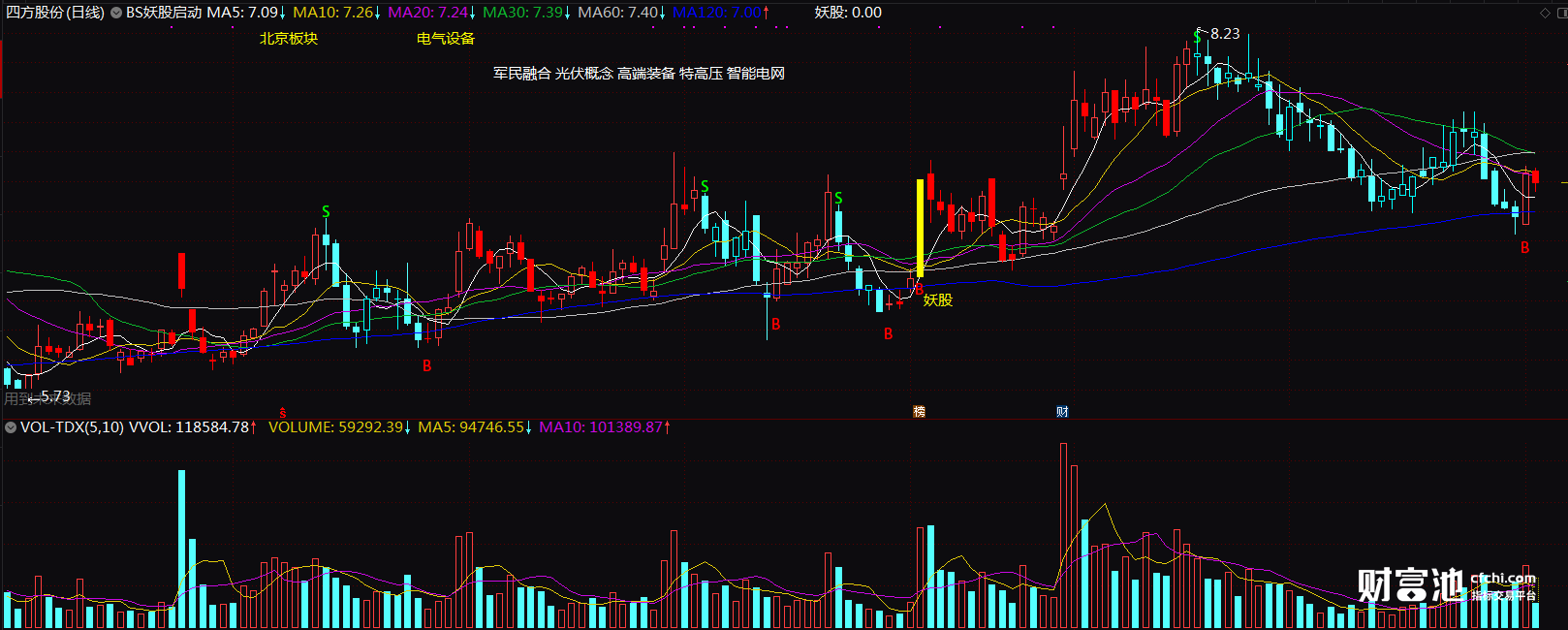Click the panel layout icon at top-right edge
Screen dimensions: 1568x630
(1560, 13)
